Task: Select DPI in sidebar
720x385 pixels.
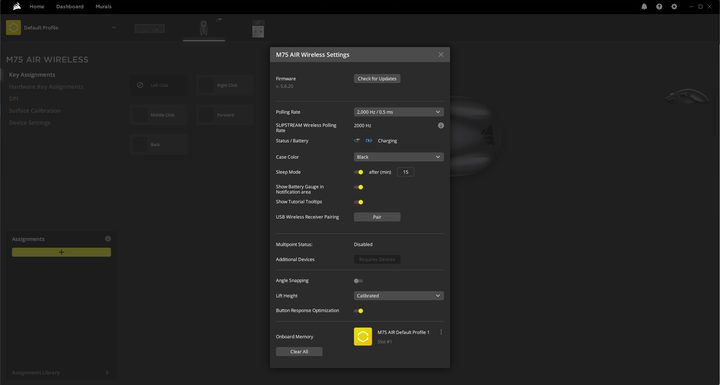Action: pos(13,99)
